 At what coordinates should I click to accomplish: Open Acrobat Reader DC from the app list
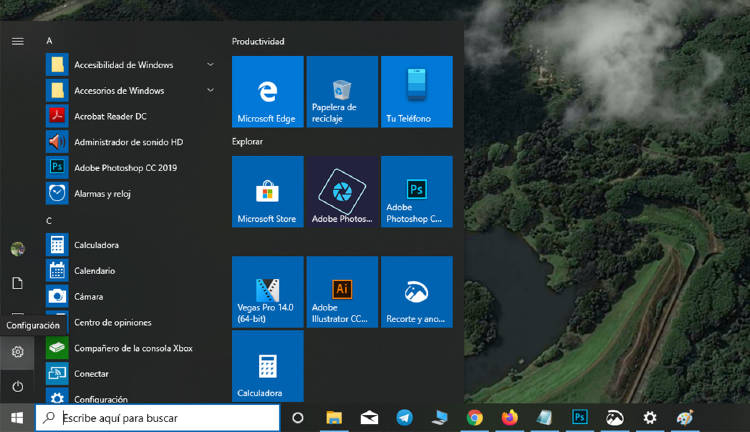[x=130, y=116]
